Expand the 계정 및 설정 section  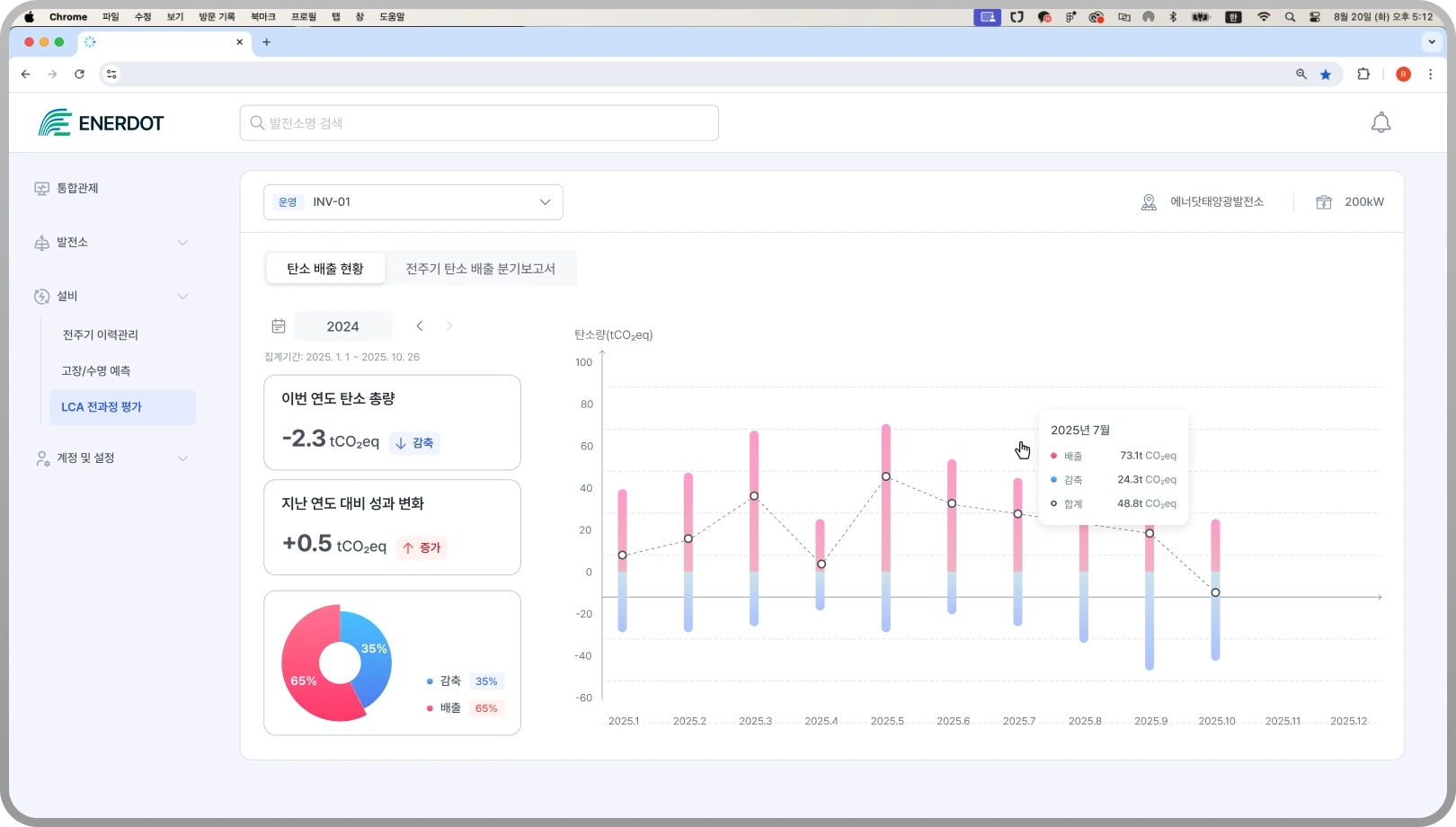click(183, 458)
